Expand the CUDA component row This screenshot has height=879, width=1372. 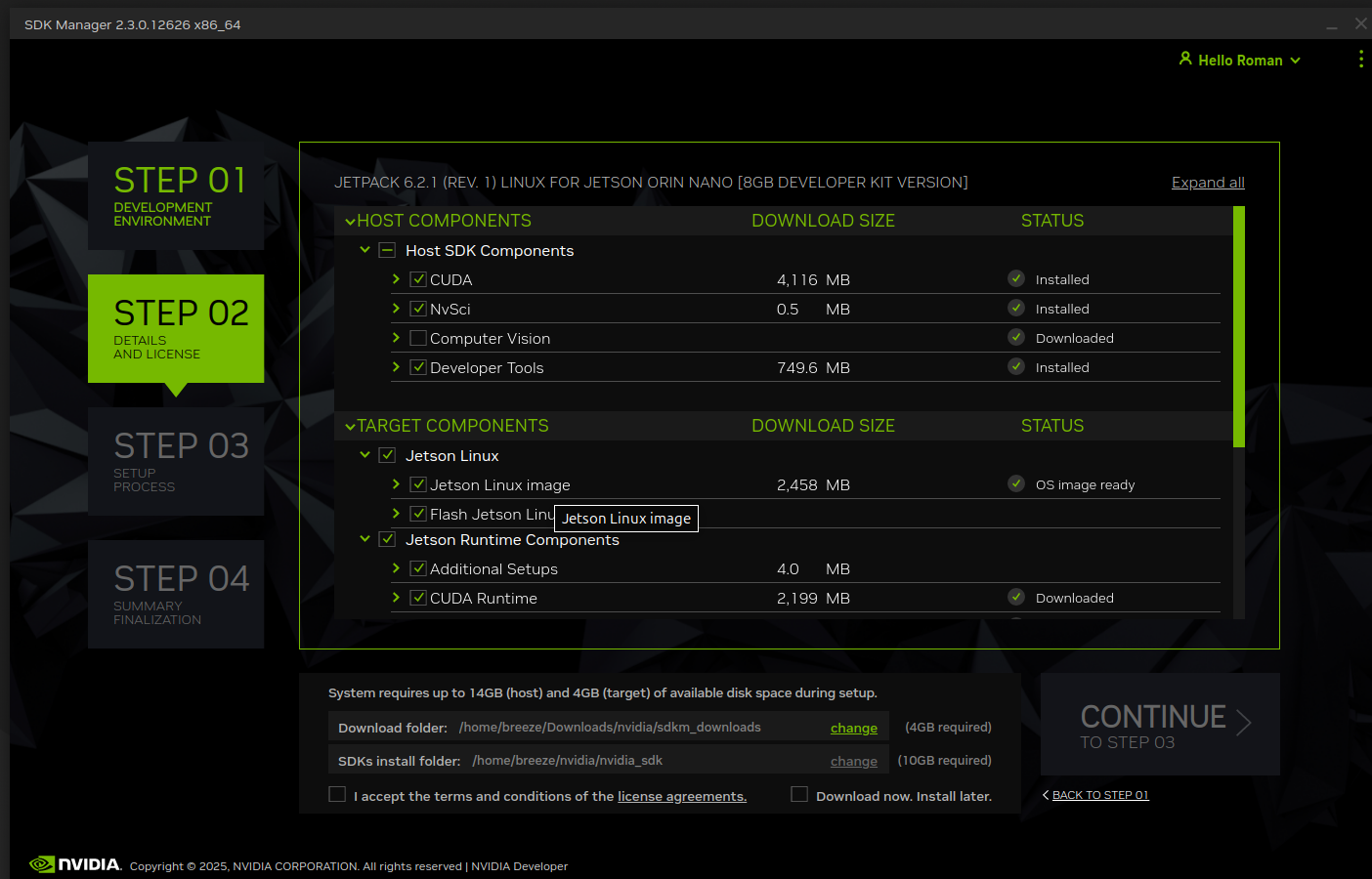click(x=396, y=279)
